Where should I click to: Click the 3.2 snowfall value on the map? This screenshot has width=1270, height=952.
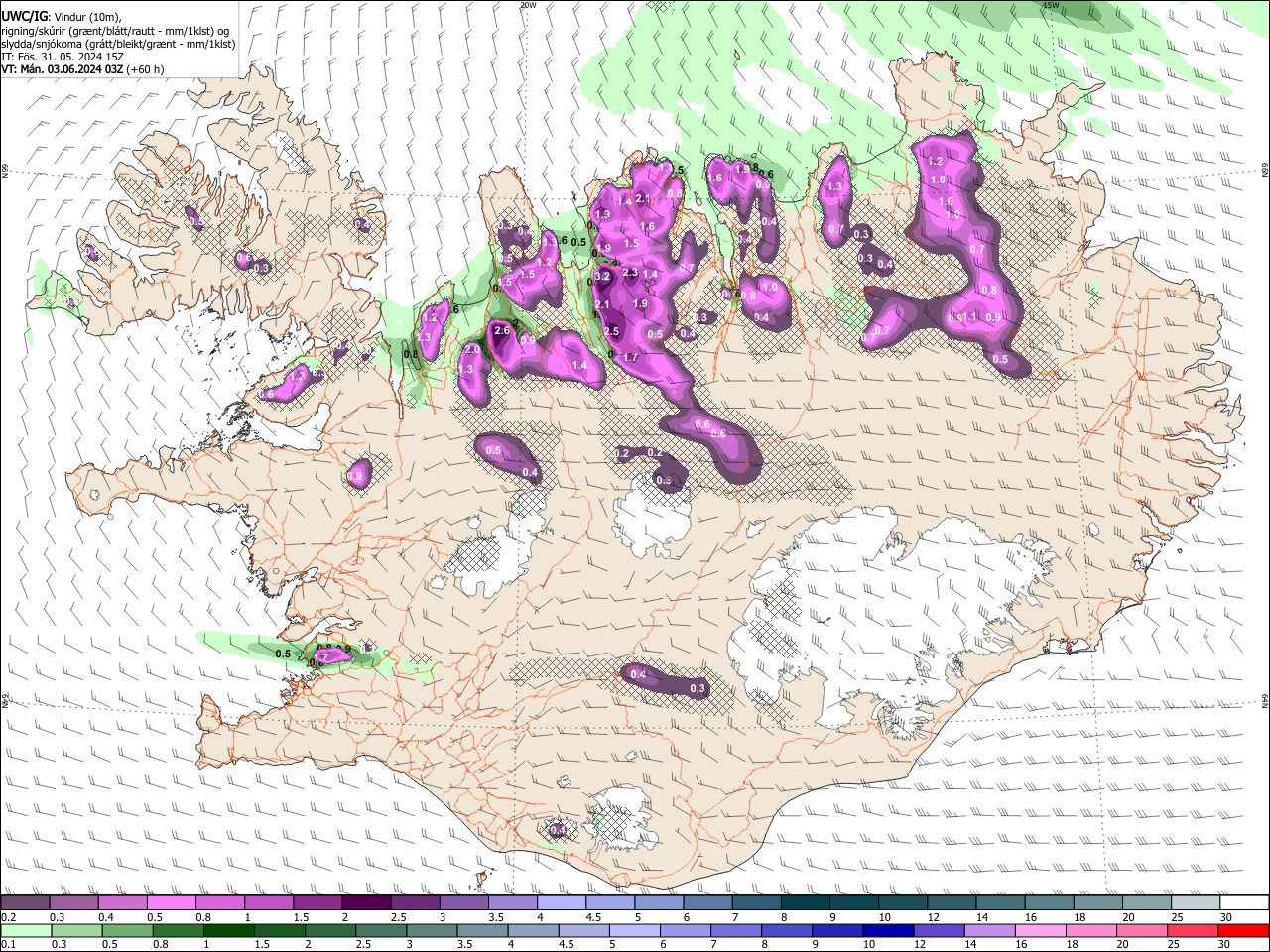[602, 275]
